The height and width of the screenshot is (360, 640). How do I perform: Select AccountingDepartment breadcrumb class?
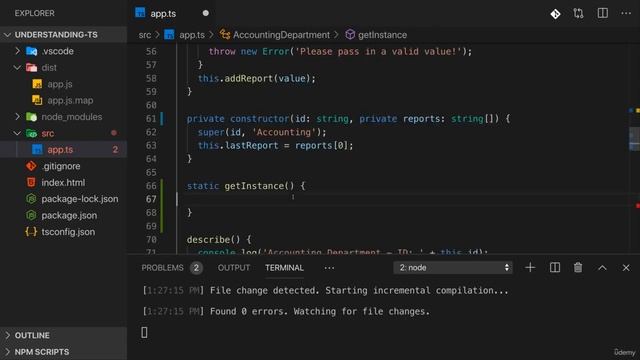click(x=281, y=35)
